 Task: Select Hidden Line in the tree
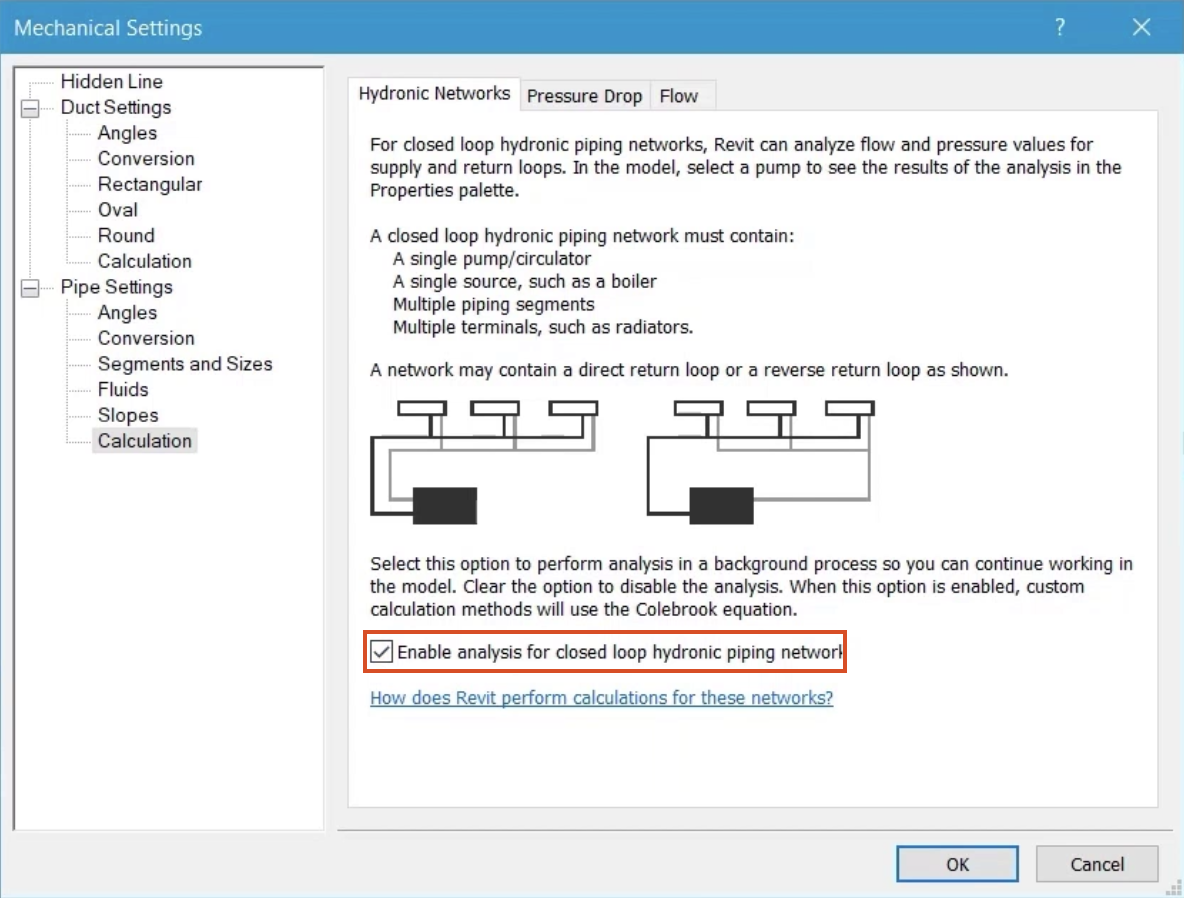point(112,82)
